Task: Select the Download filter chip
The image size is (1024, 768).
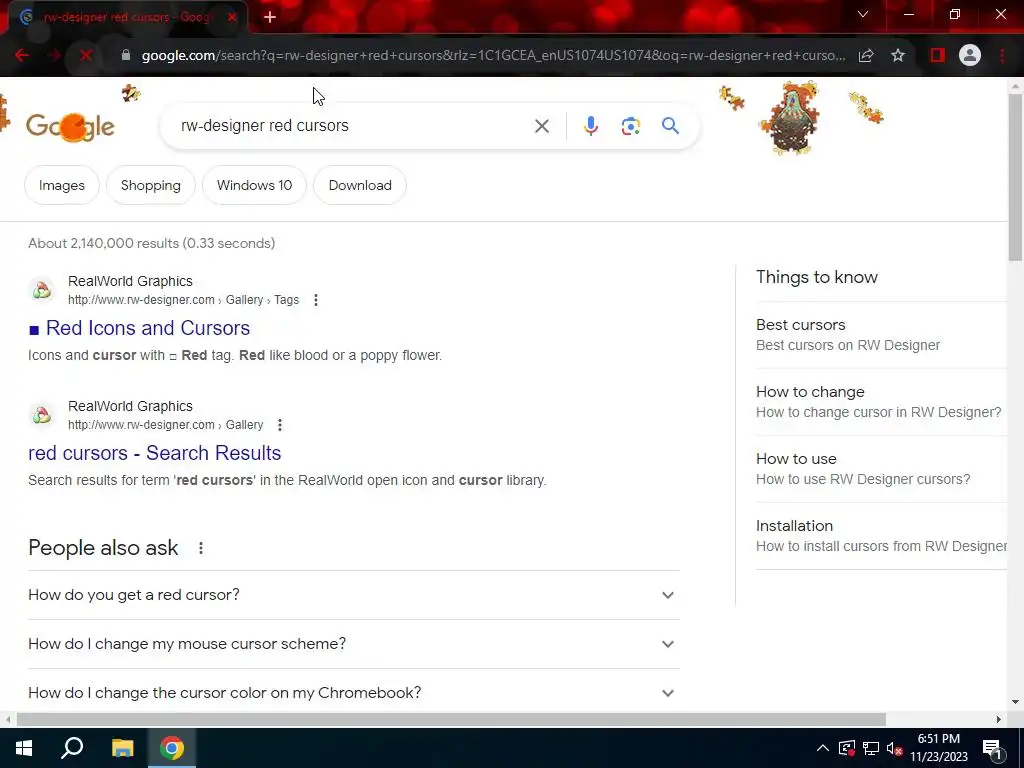Action: 360,185
